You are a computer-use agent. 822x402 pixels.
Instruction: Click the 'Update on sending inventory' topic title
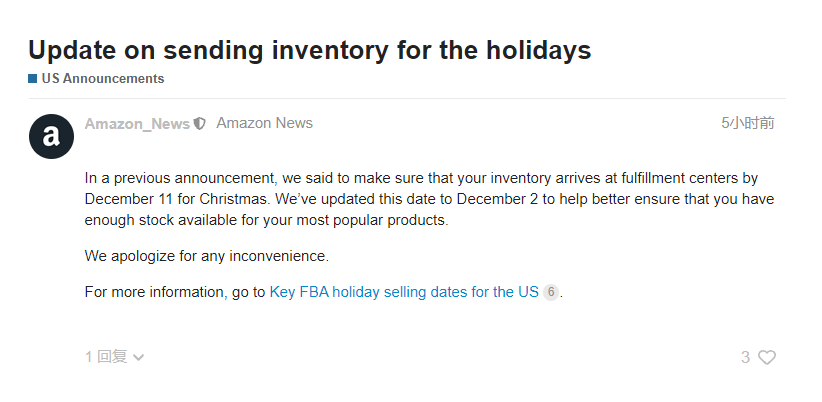click(x=309, y=50)
